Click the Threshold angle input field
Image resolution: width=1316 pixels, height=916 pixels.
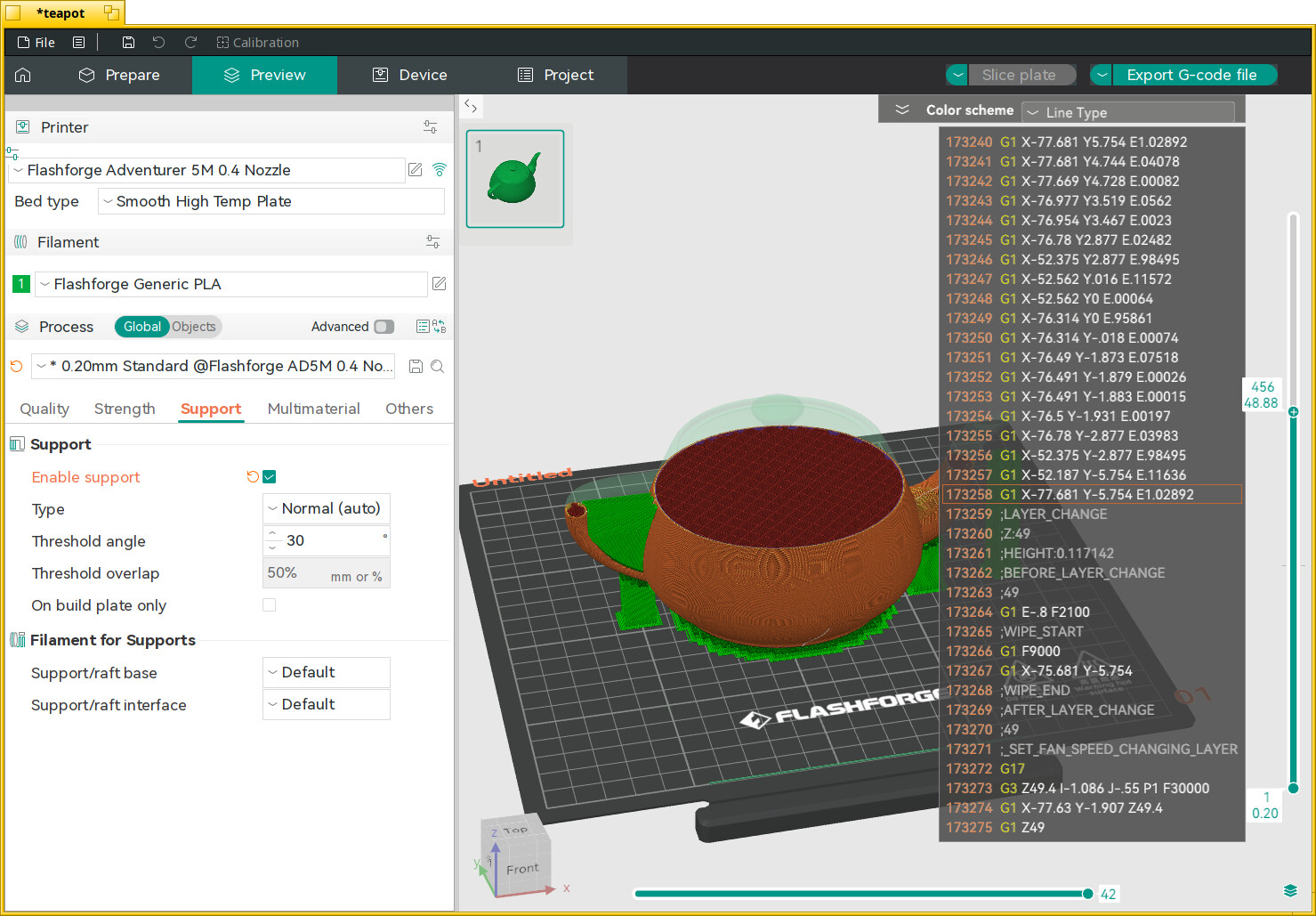click(x=327, y=540)
